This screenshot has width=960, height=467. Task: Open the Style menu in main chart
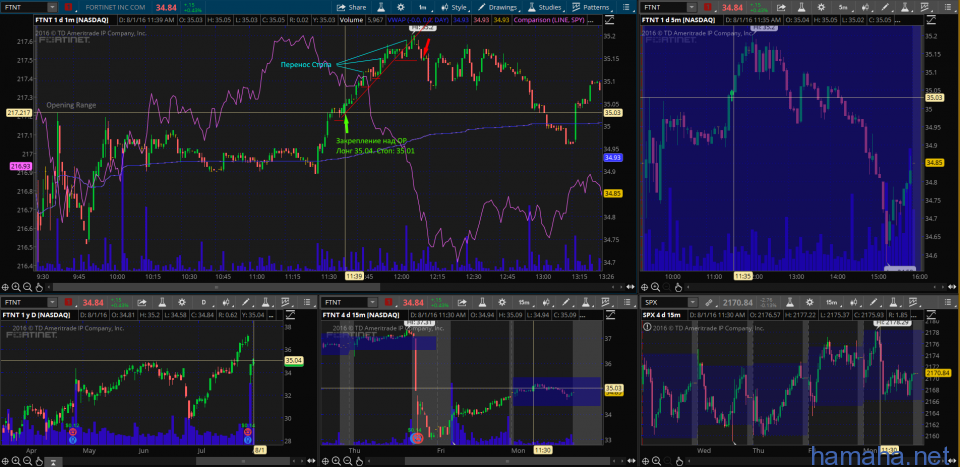454,7
